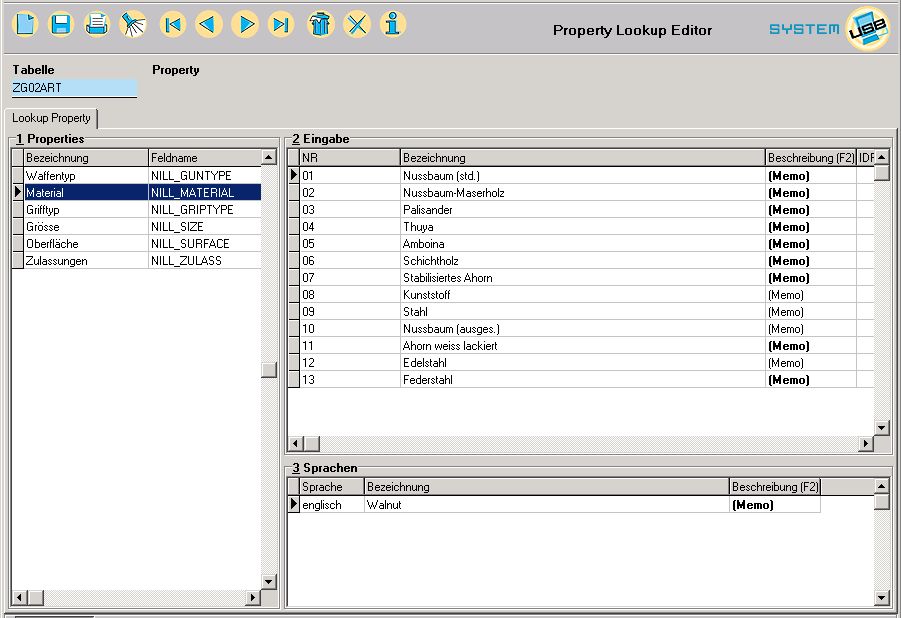Select the Waffentyp property row
Viewport: 901px width, 618px height.
pos(137,175)
